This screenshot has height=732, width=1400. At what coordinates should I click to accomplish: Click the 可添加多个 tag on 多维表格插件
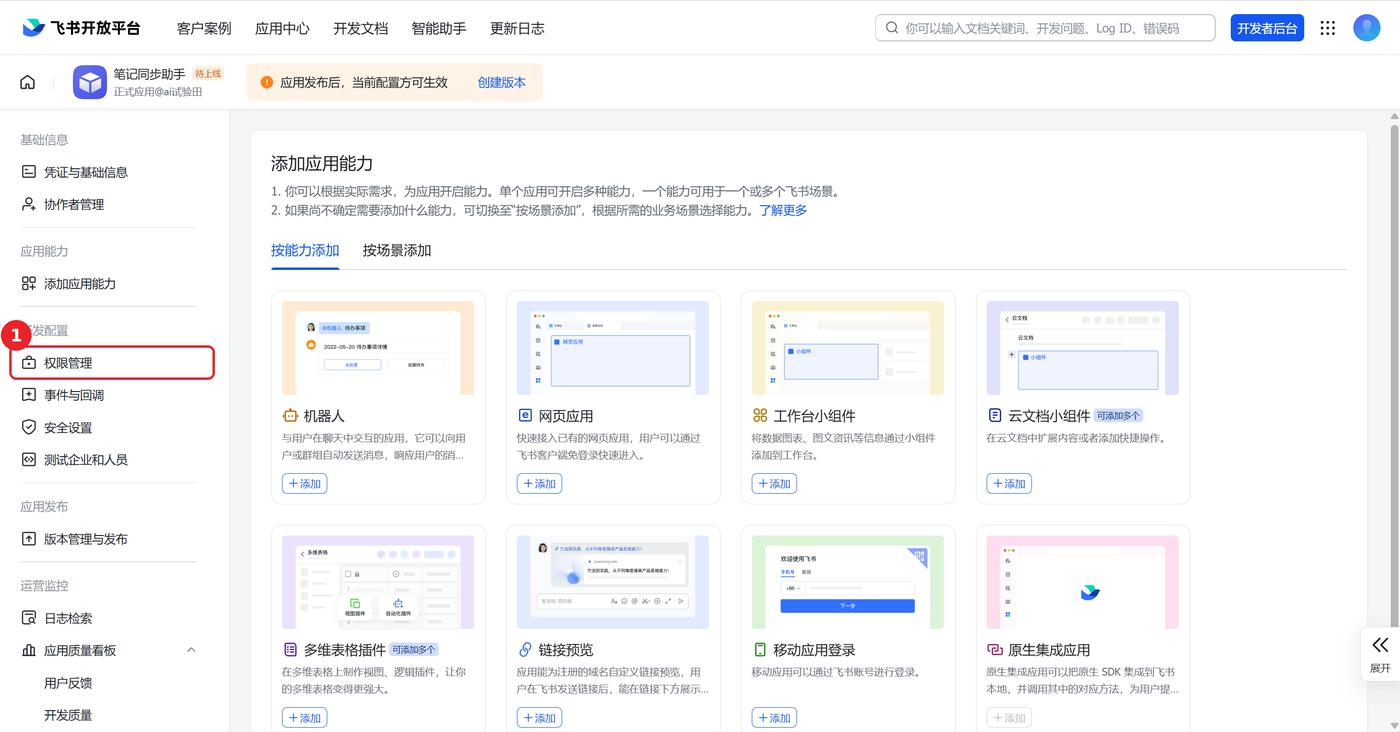pos(414,649)
